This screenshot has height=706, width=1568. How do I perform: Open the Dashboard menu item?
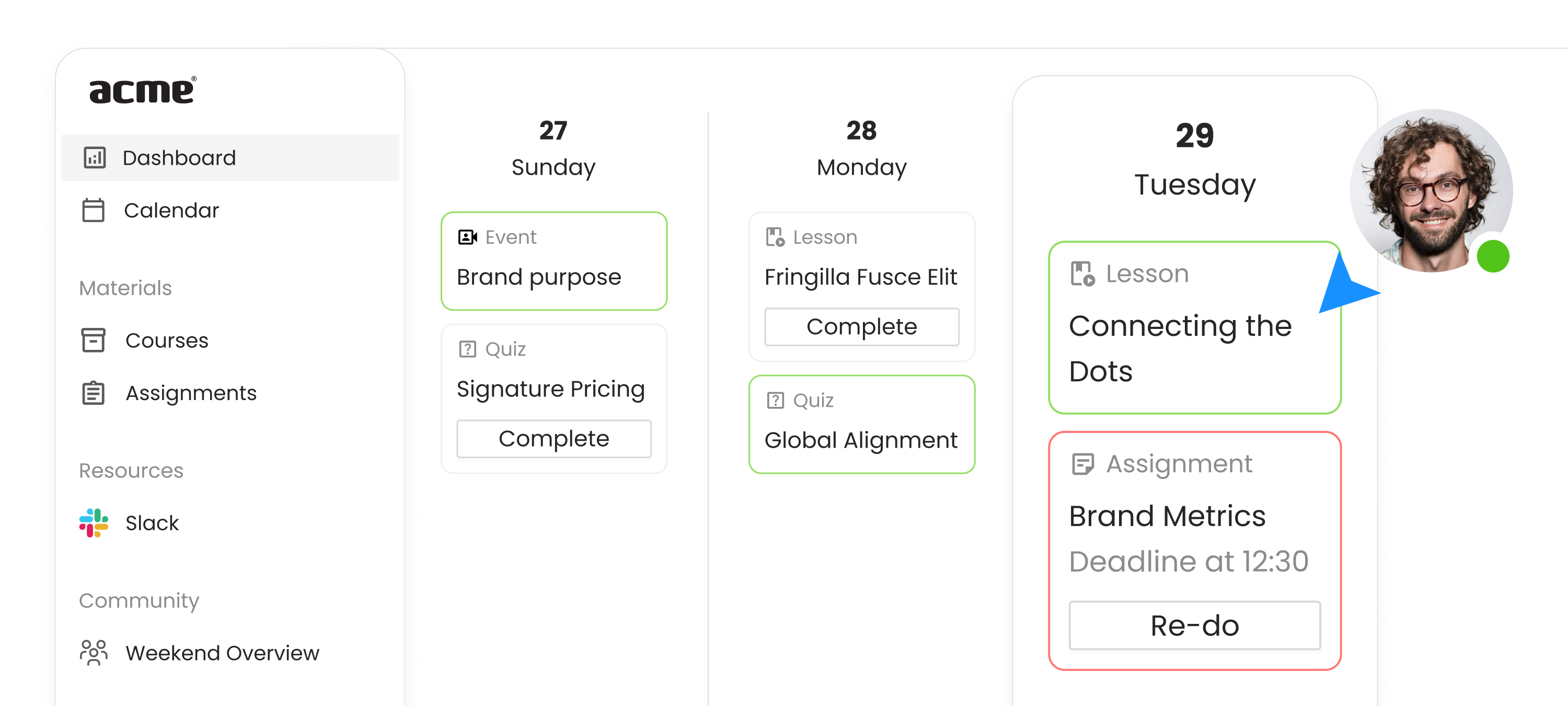(230, 158)
